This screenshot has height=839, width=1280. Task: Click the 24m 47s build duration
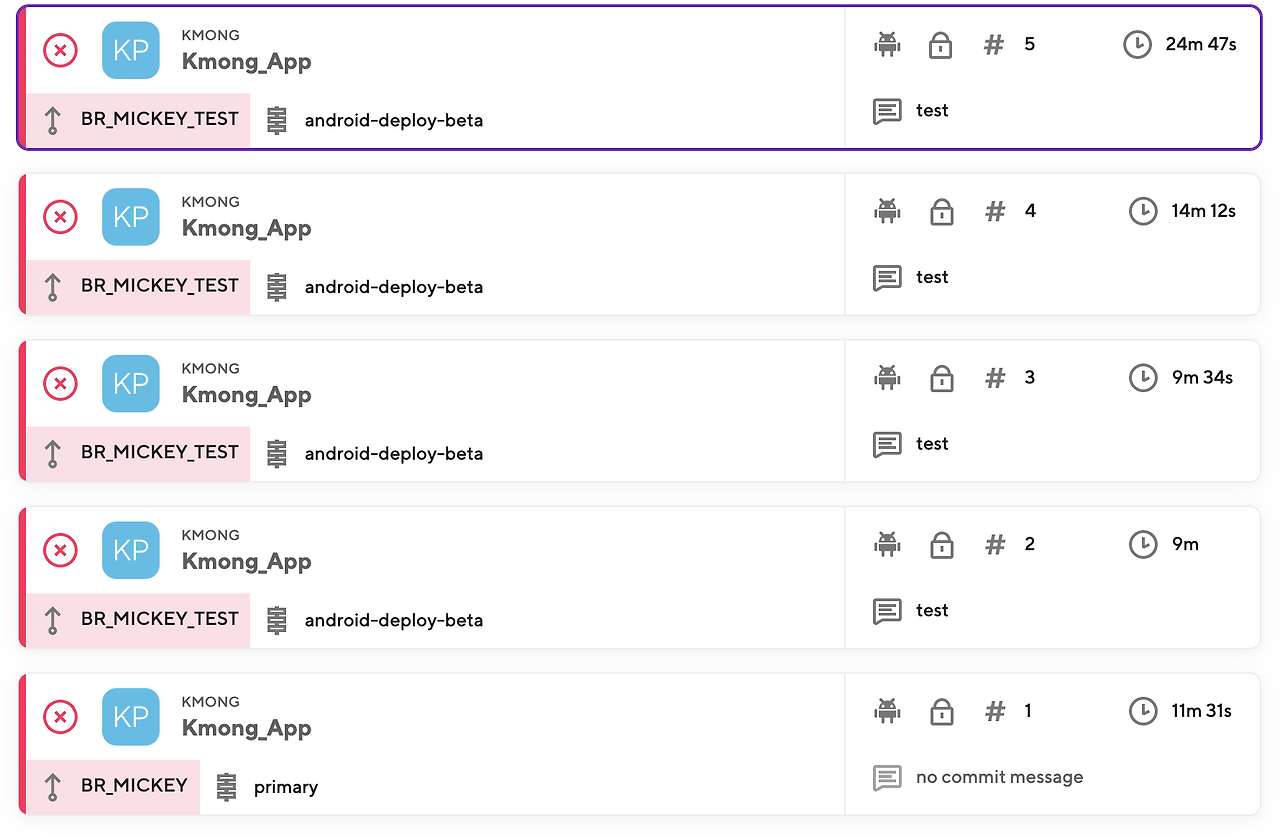tap(1201, 45)
